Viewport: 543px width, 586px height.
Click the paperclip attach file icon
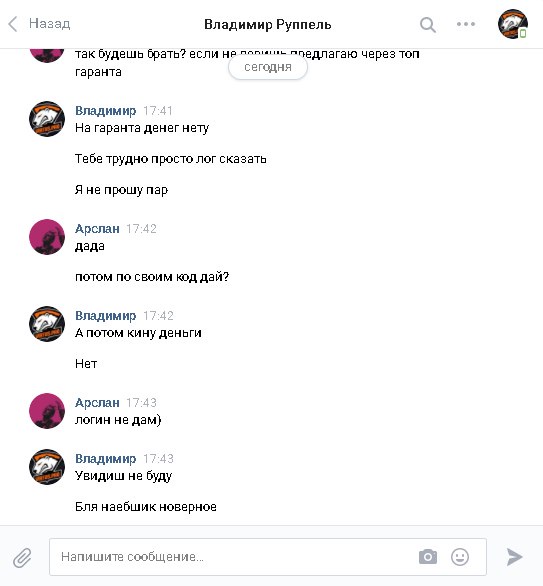click(x=22, y=558)
